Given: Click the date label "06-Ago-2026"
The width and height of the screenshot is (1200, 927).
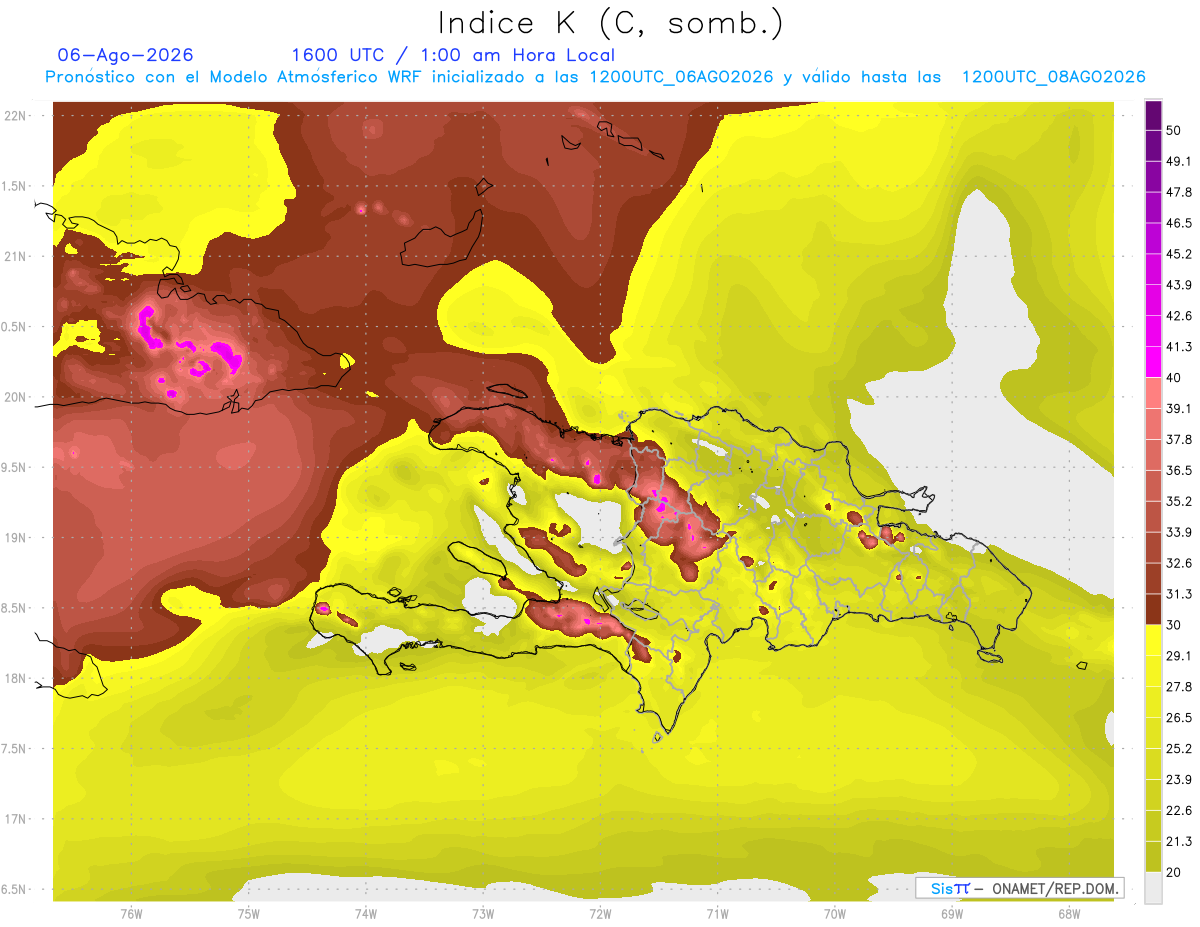Looking at the screenshot, I should (125, 55).
